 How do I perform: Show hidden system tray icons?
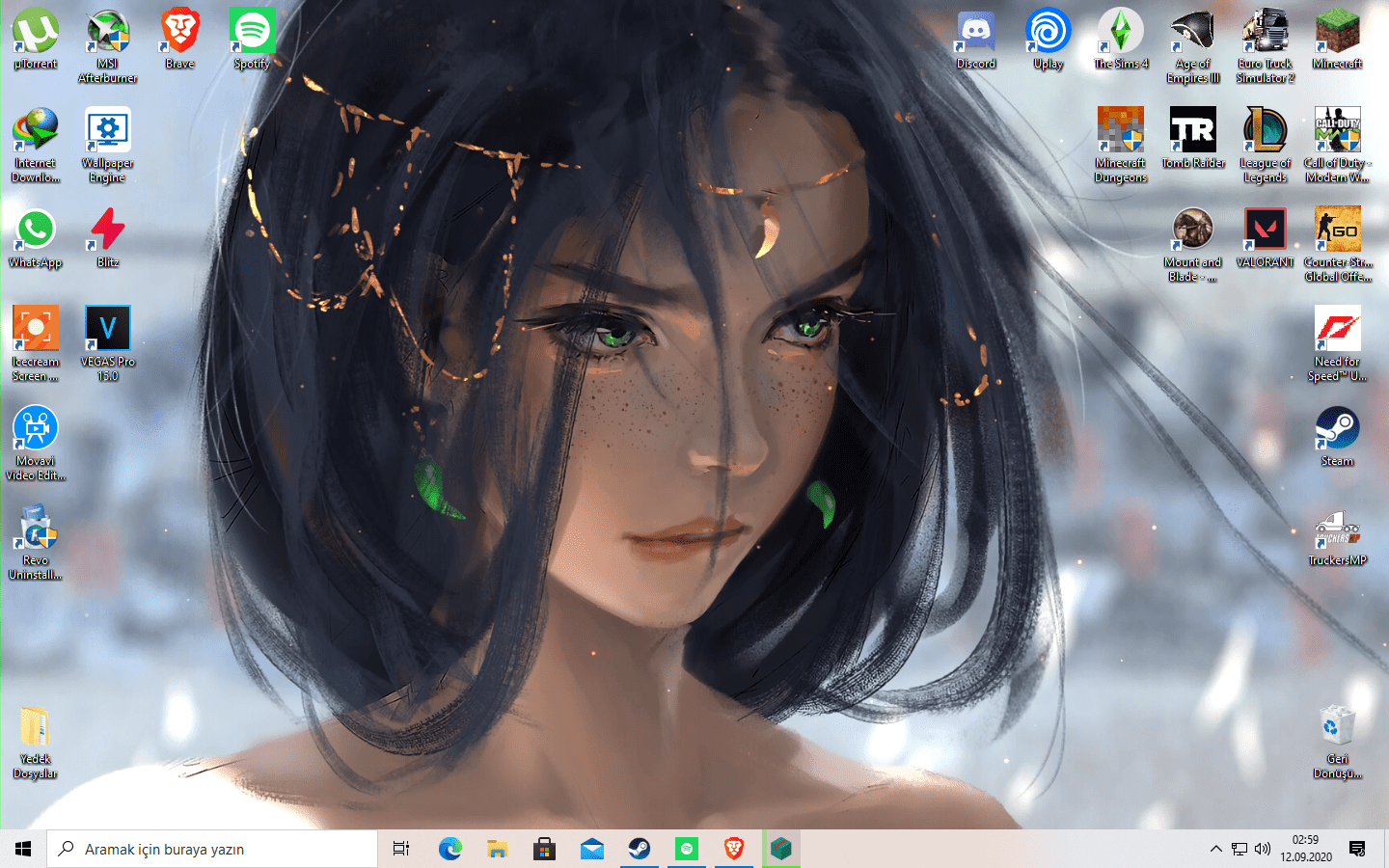[x=1215, y=849]
